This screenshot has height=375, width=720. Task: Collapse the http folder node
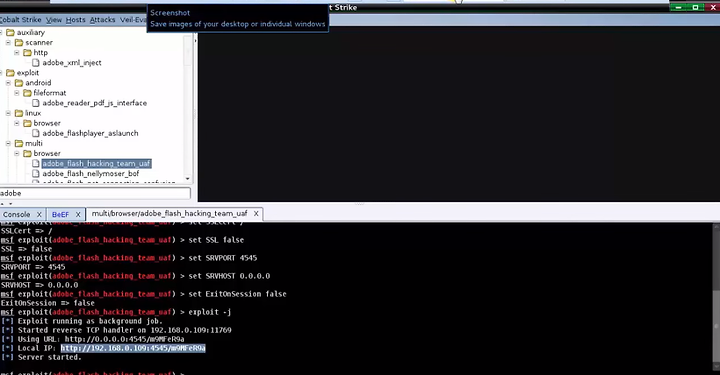click(17, 52)
